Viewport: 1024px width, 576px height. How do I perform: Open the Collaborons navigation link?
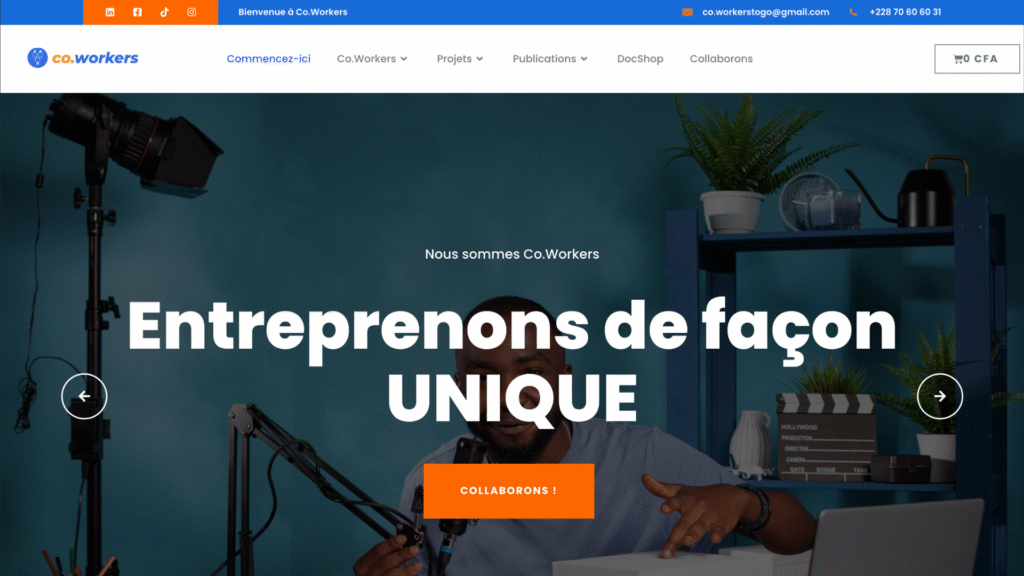point(721,59)
